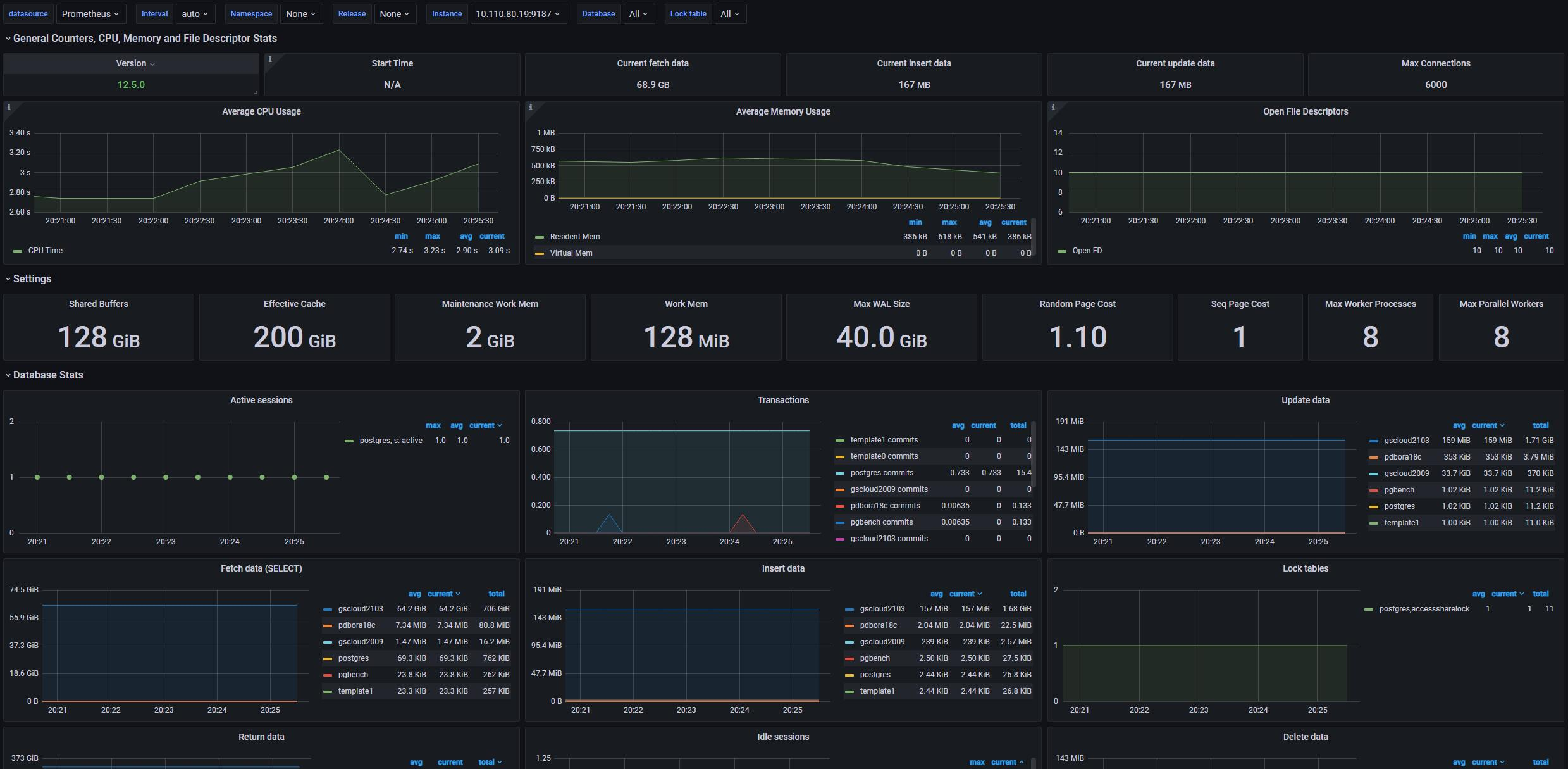Click the Start Time panel info icon
1568x769 pixels.
pyautogui.click(x=270, y=59)
